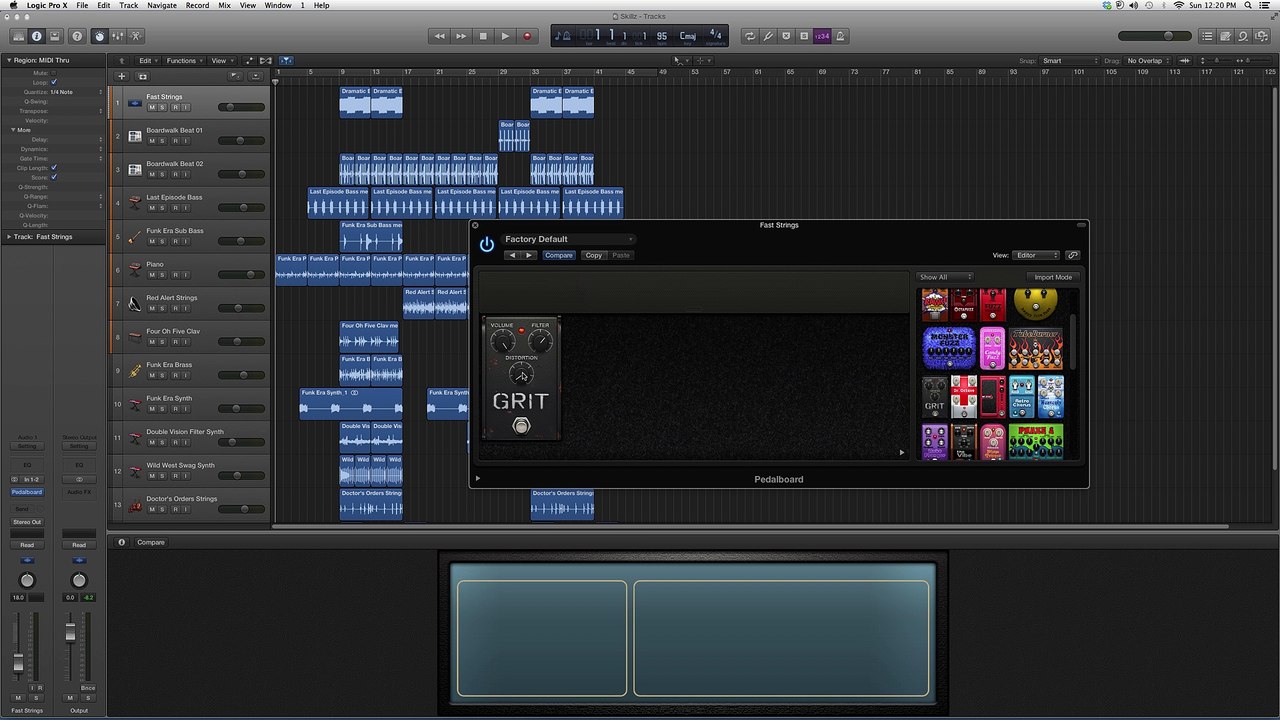Solo the Boardwalk Beat 01 track

[163, 141]
